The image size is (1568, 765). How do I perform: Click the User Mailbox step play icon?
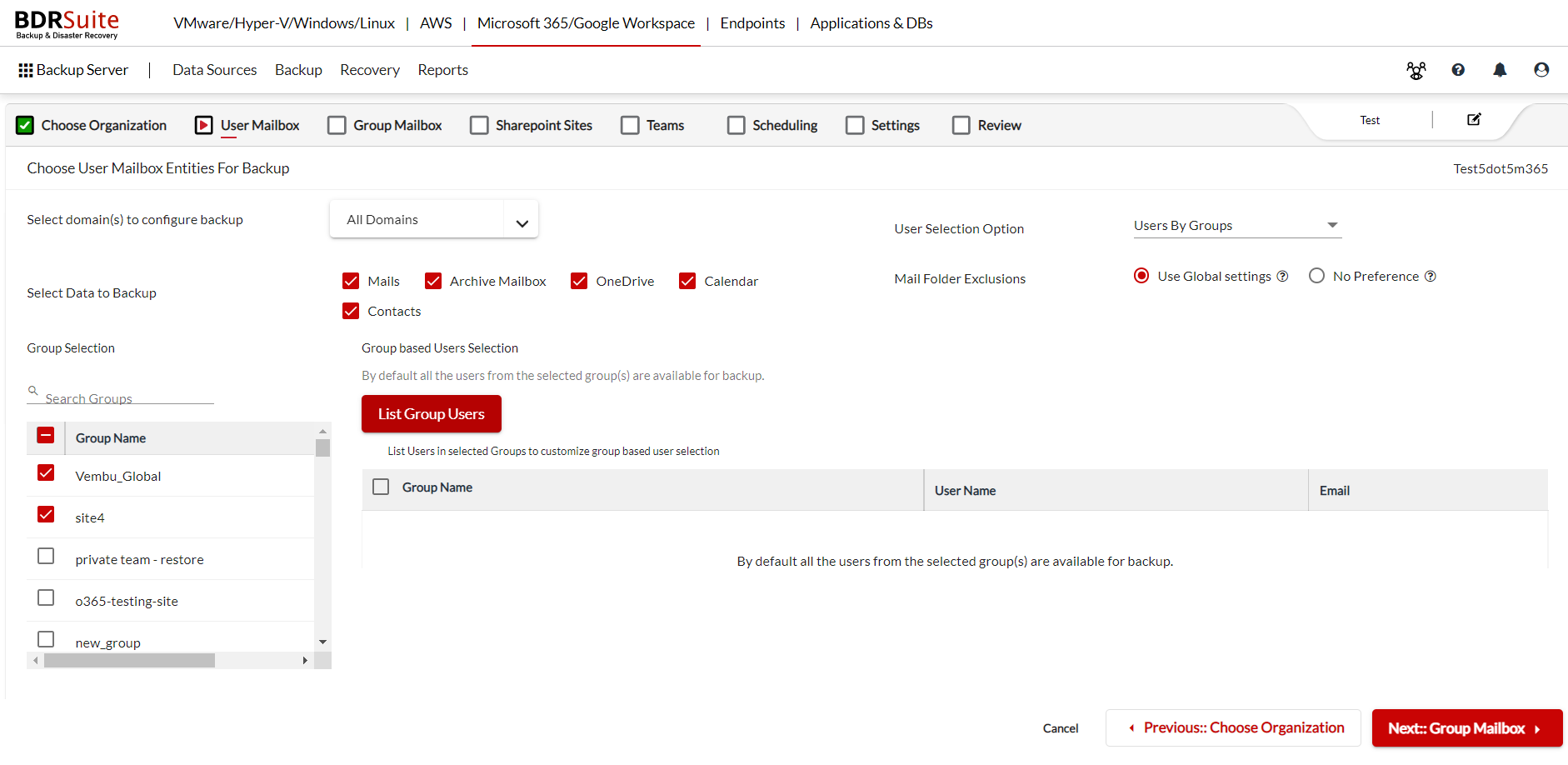pos(203,125)
